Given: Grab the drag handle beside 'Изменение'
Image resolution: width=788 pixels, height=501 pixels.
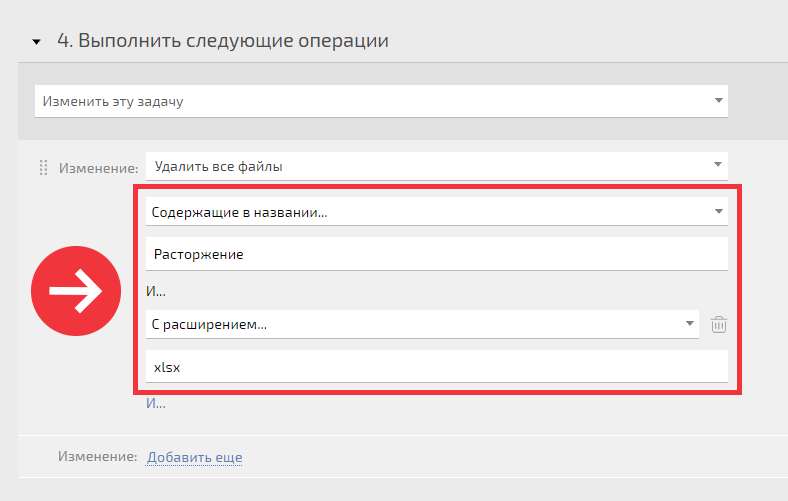Looking at the screenshot, I should point(43,168).
